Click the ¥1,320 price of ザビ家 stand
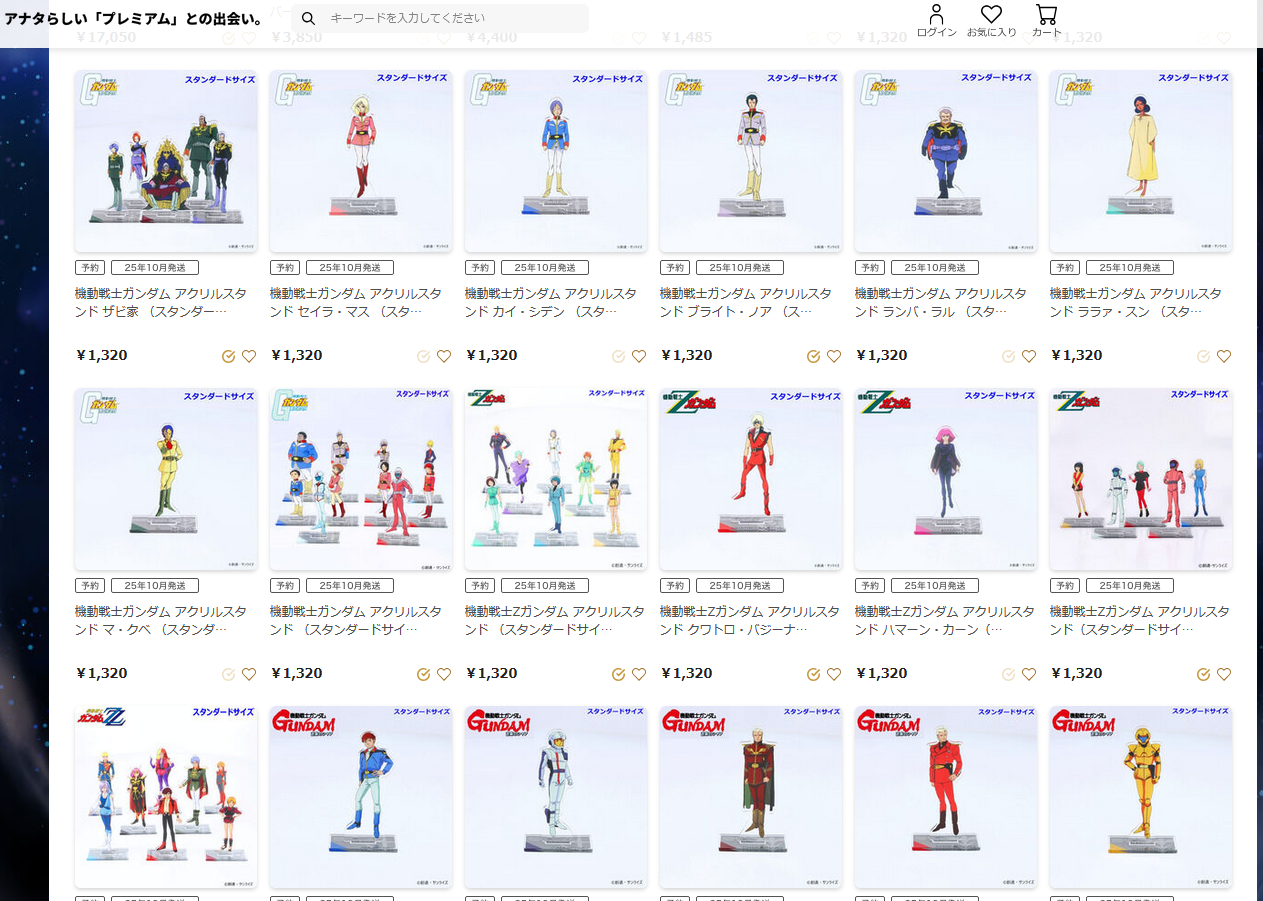This screenshot has width=1263, height=901. point(101,355)
